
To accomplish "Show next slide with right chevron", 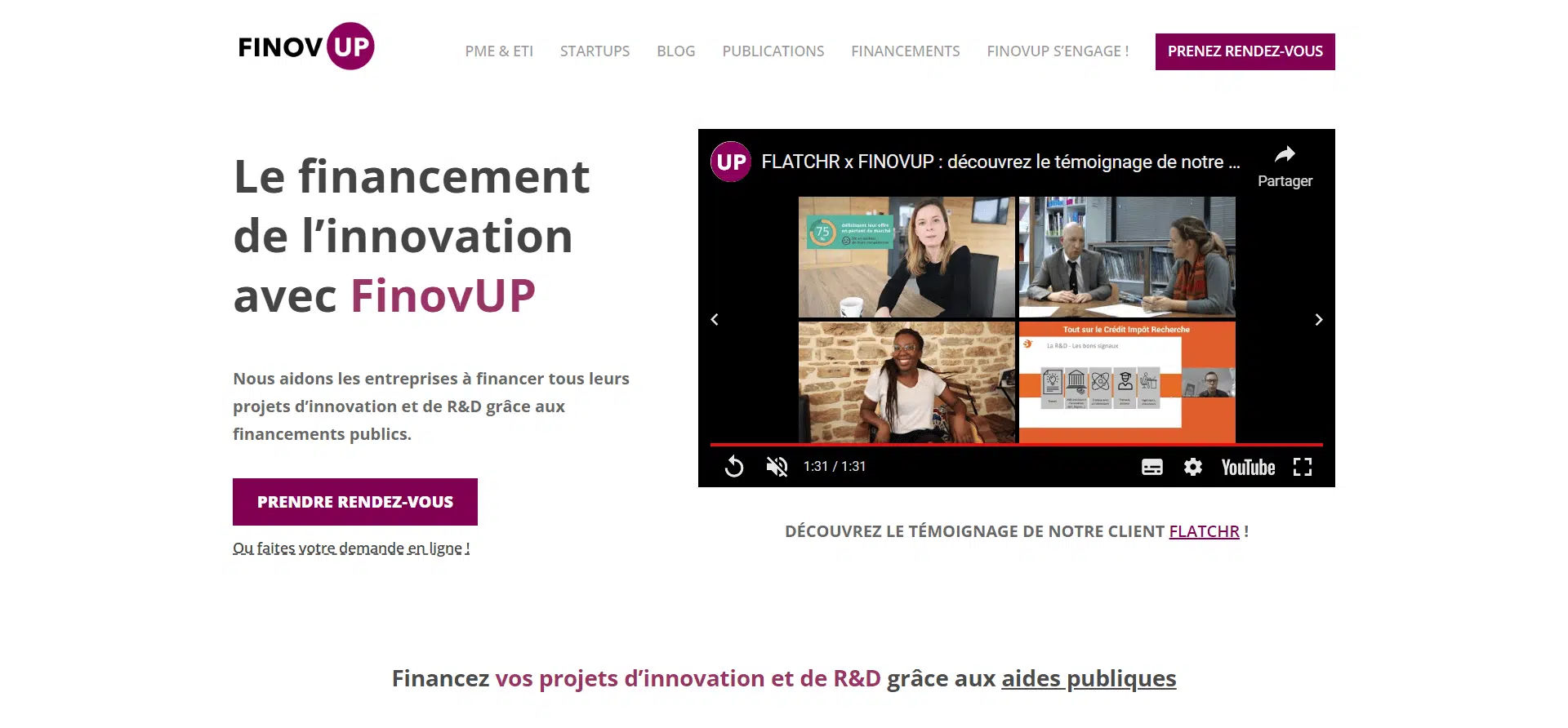I will (1318, 319).
